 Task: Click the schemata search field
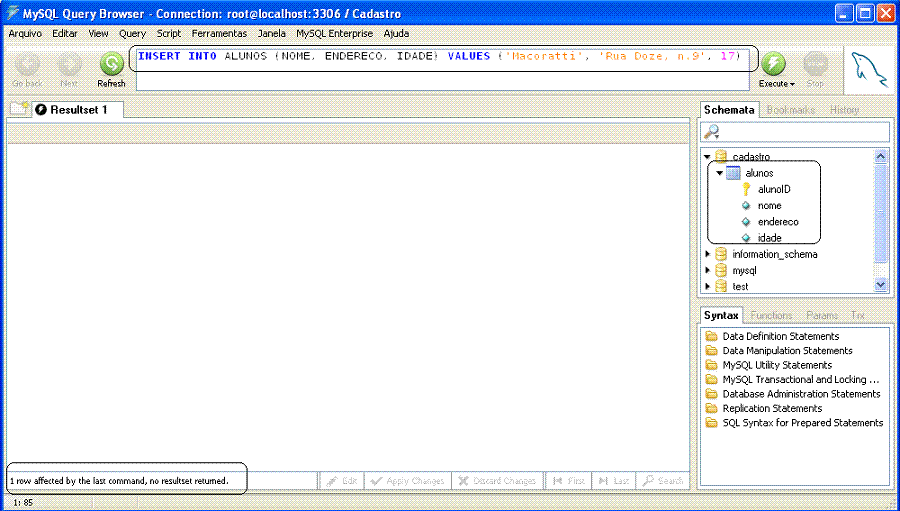pos(795,133)
